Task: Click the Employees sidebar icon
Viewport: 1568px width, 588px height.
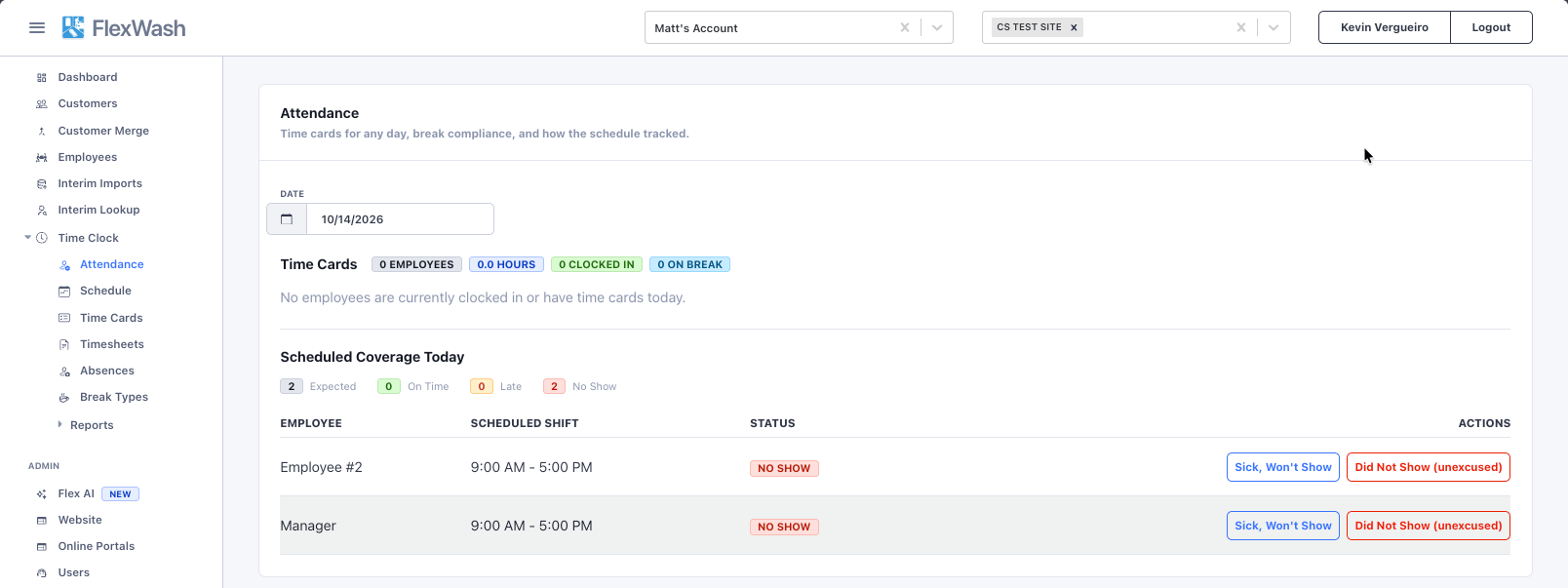Action: (x=41, y=158)
